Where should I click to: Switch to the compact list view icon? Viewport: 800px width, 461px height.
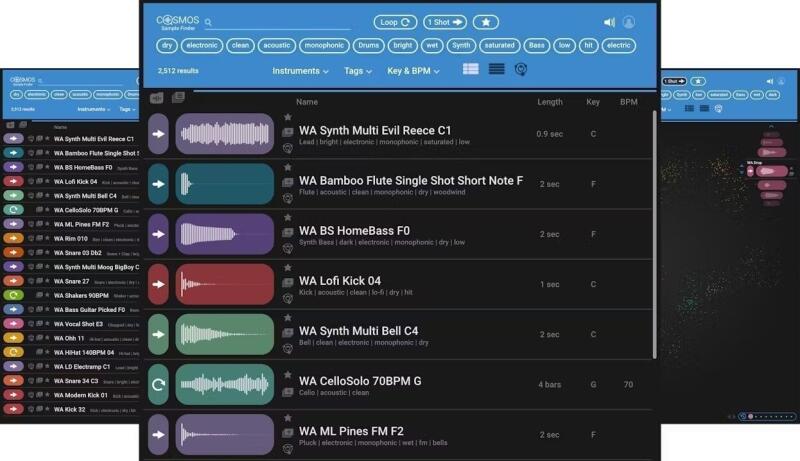tap(496, 70)
